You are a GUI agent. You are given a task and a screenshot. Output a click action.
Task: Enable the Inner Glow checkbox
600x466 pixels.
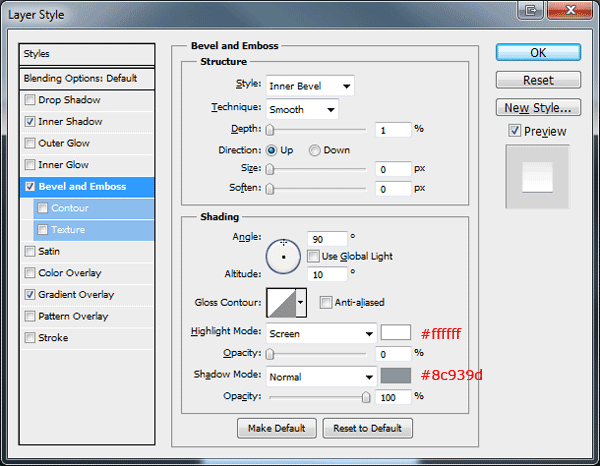tap(30, 165)
